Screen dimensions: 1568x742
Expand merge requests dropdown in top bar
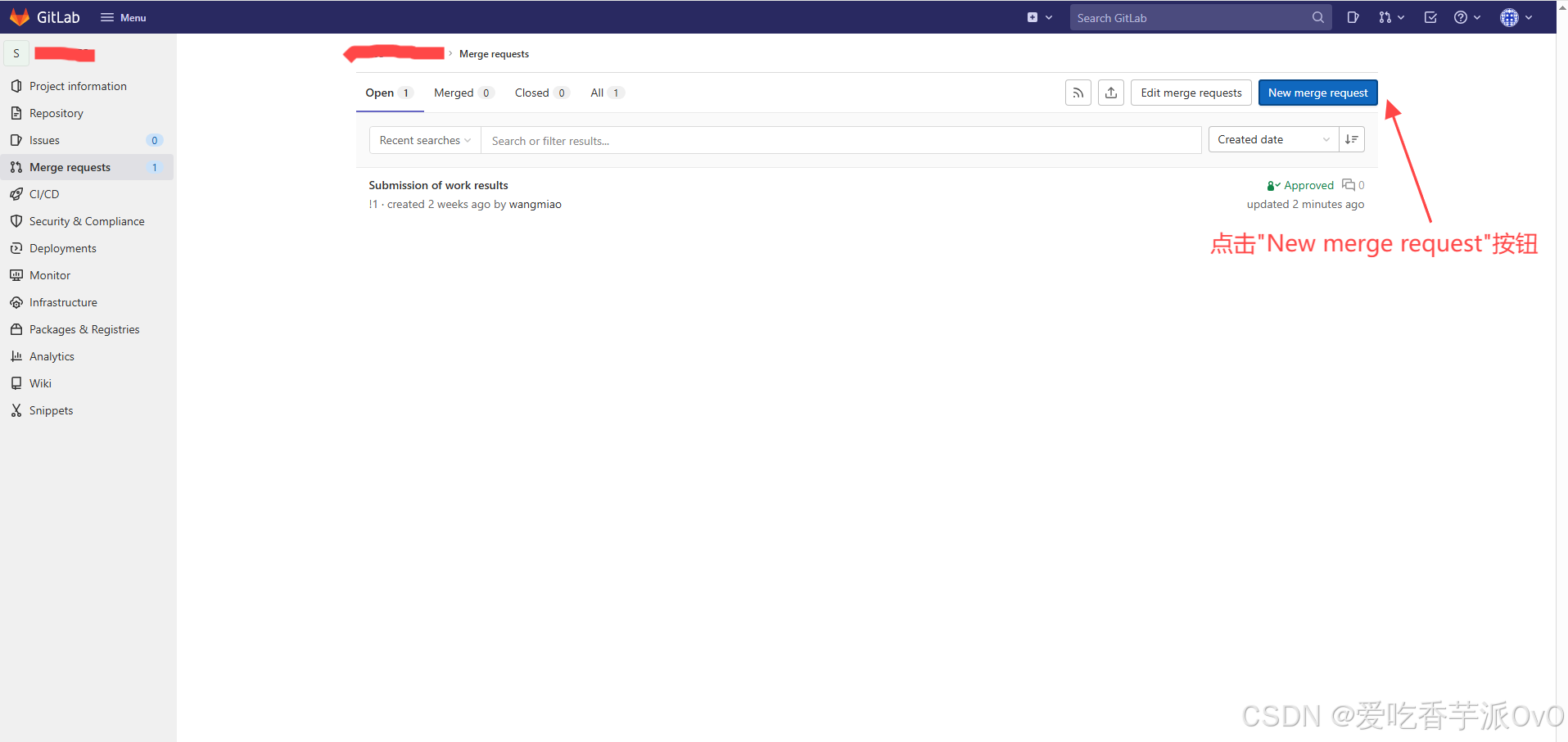coord(1390,17)
